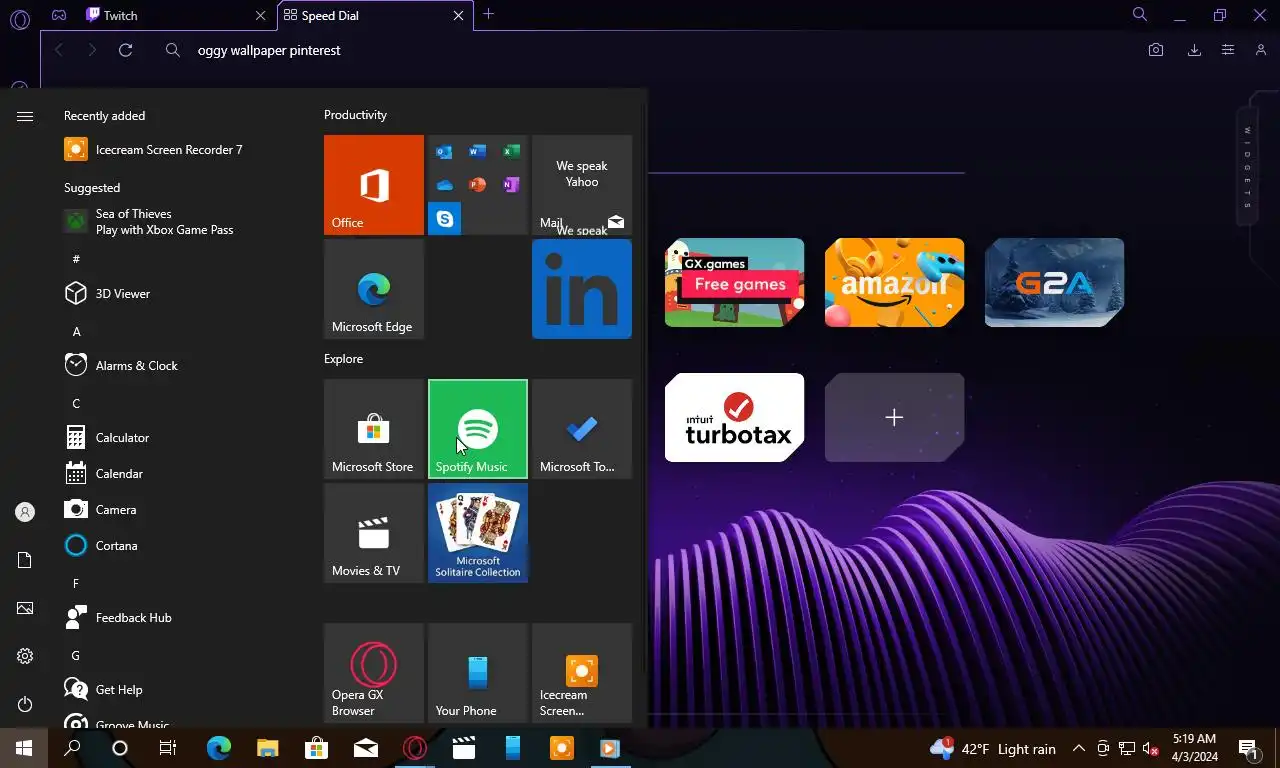The width and height of the screenshot is (1280, 768).
Task: Click the Power button in Start sidebar
Action: 25,704
